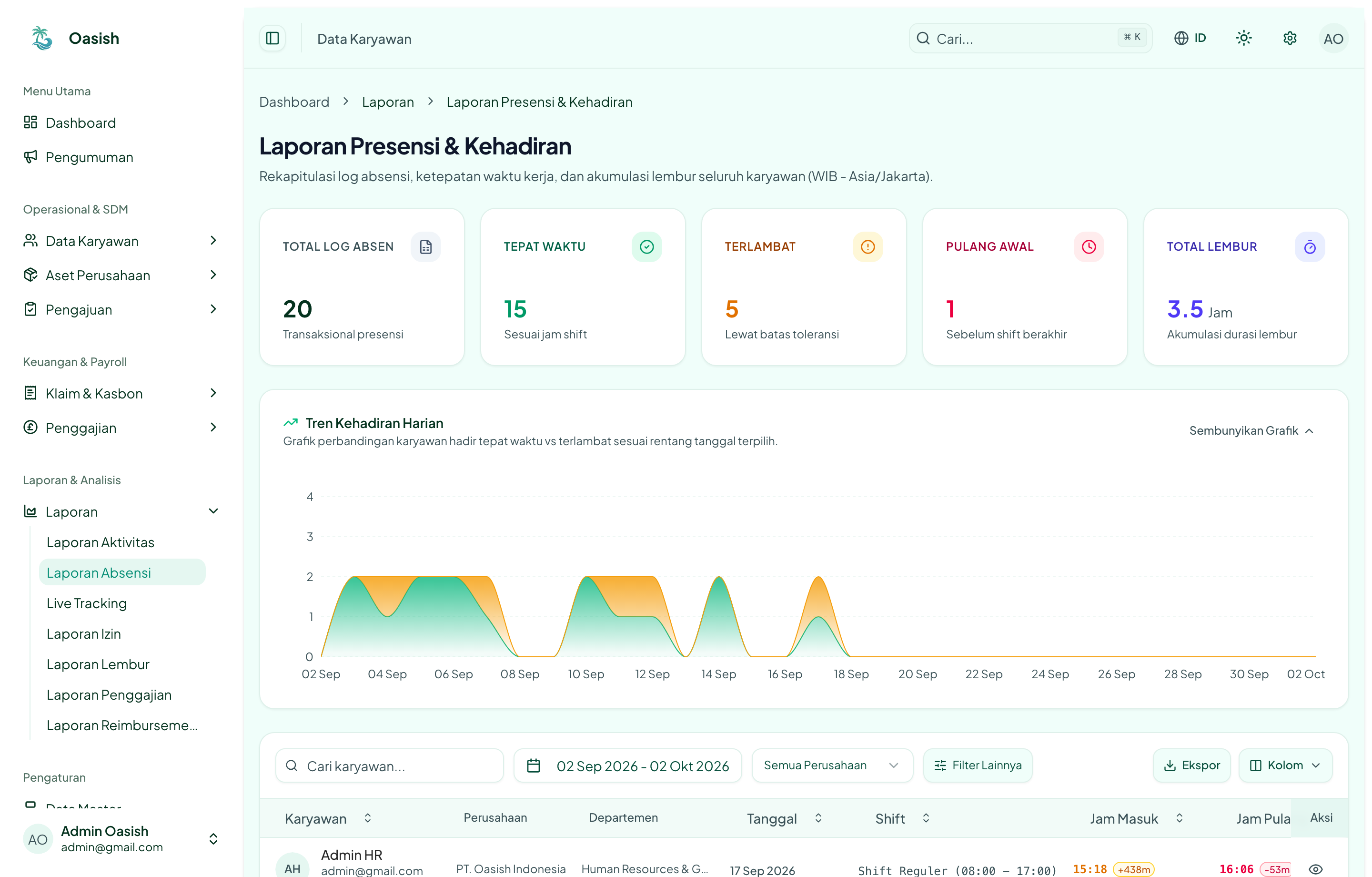Expand the Penggajian menu
Screen dimensions: 1372x877
pyautogui.click(x=121, y=427)
